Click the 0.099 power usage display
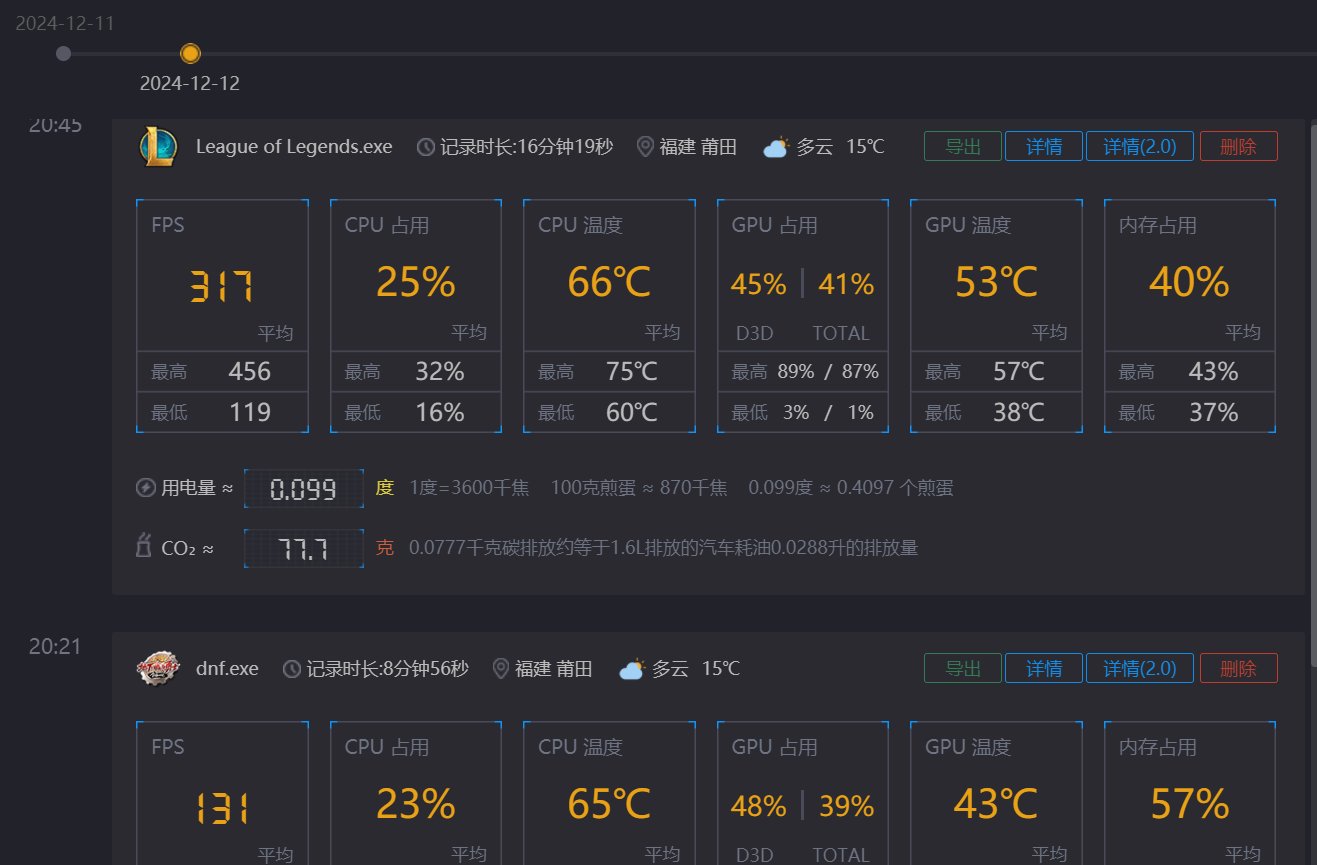The image size is (1317, 865). (303, 489)
